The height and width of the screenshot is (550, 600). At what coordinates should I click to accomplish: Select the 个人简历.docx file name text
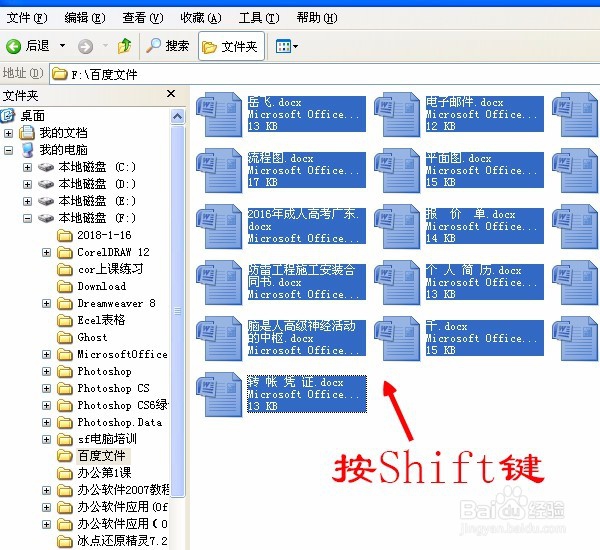pyautogui.click(x=474, y=270)
